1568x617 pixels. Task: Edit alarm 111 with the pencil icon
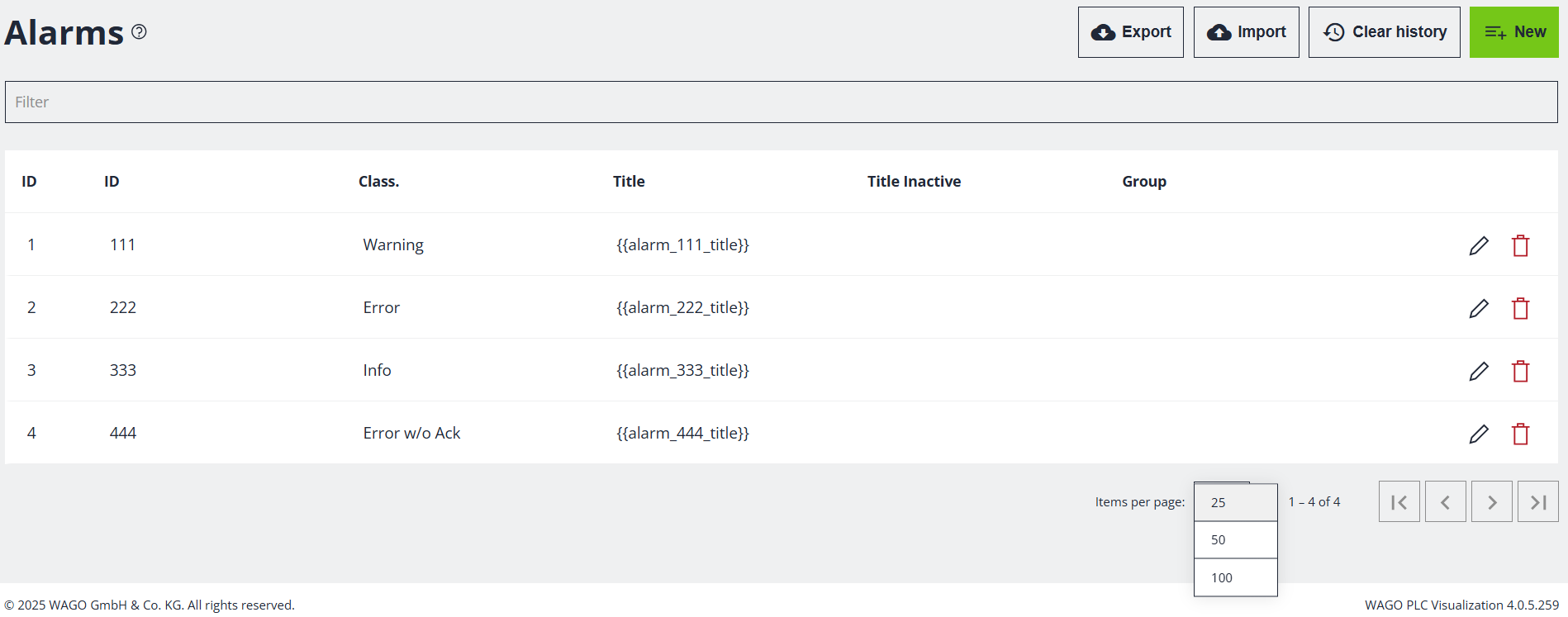1479,245
